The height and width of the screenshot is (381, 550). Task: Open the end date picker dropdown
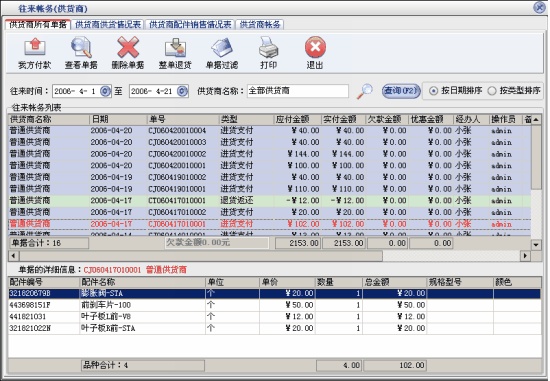coord(182,91)
